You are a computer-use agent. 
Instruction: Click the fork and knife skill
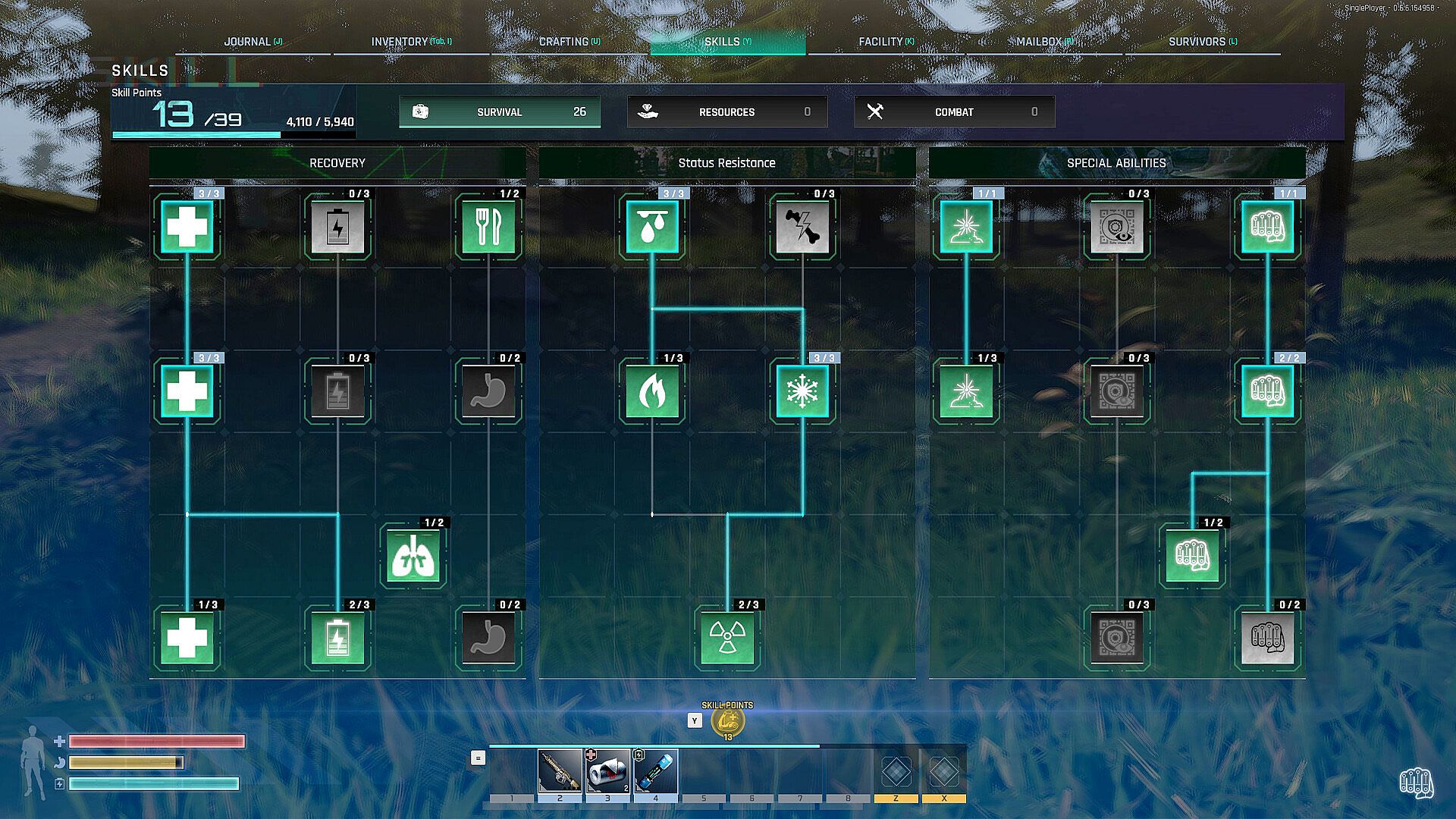488,227
